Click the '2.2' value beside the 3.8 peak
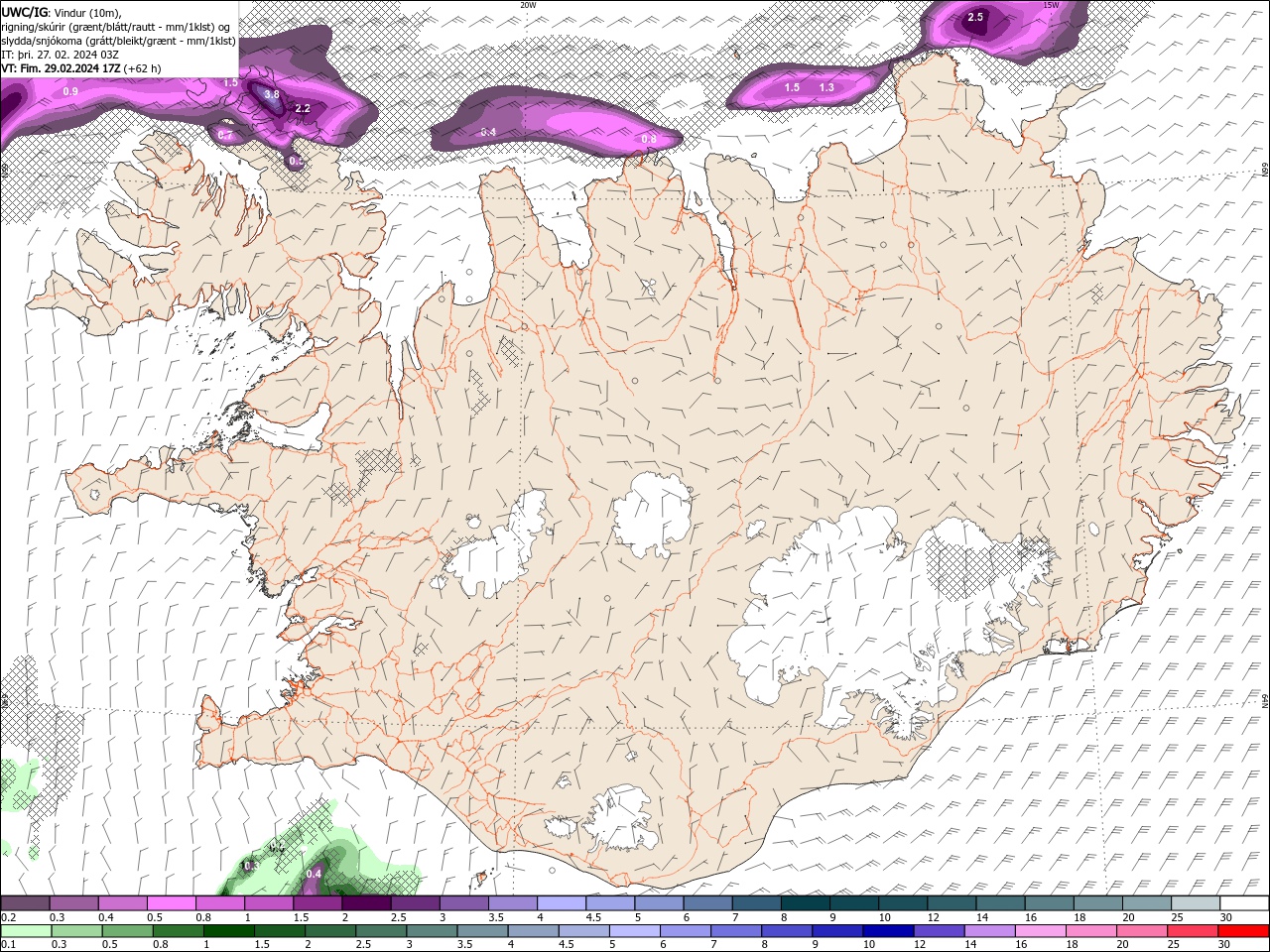The height and width of the screenshot is (952, 1270). 304,108
